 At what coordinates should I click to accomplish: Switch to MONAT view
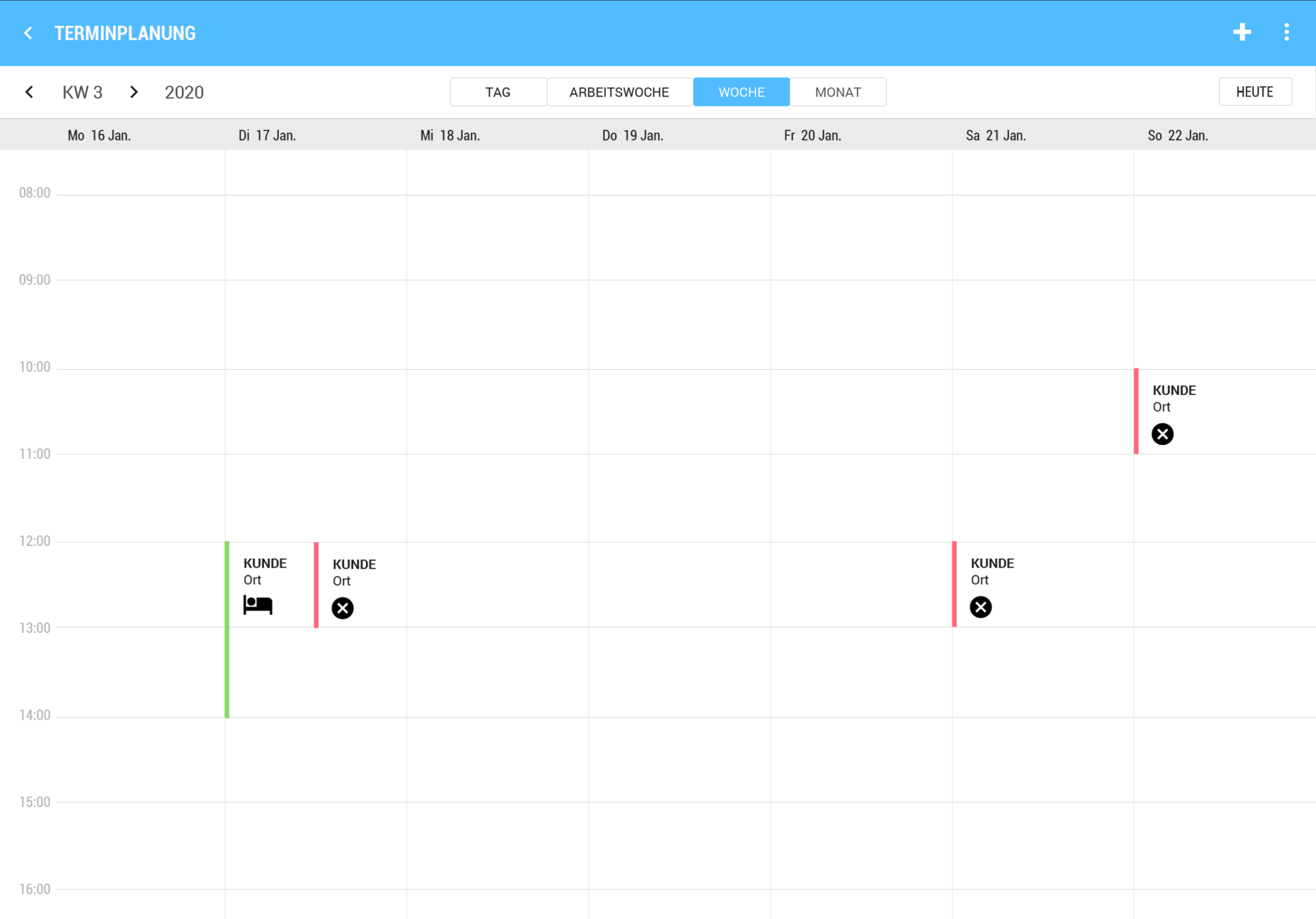pyautogui.click(x=838, y=92)
